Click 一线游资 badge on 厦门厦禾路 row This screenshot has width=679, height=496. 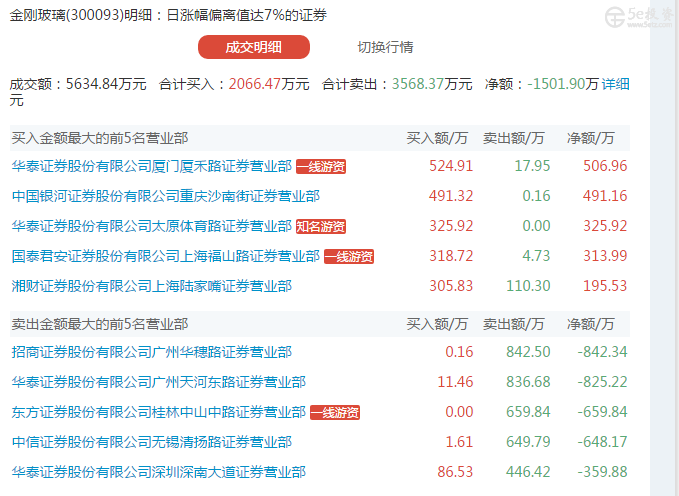pos(321,166)
